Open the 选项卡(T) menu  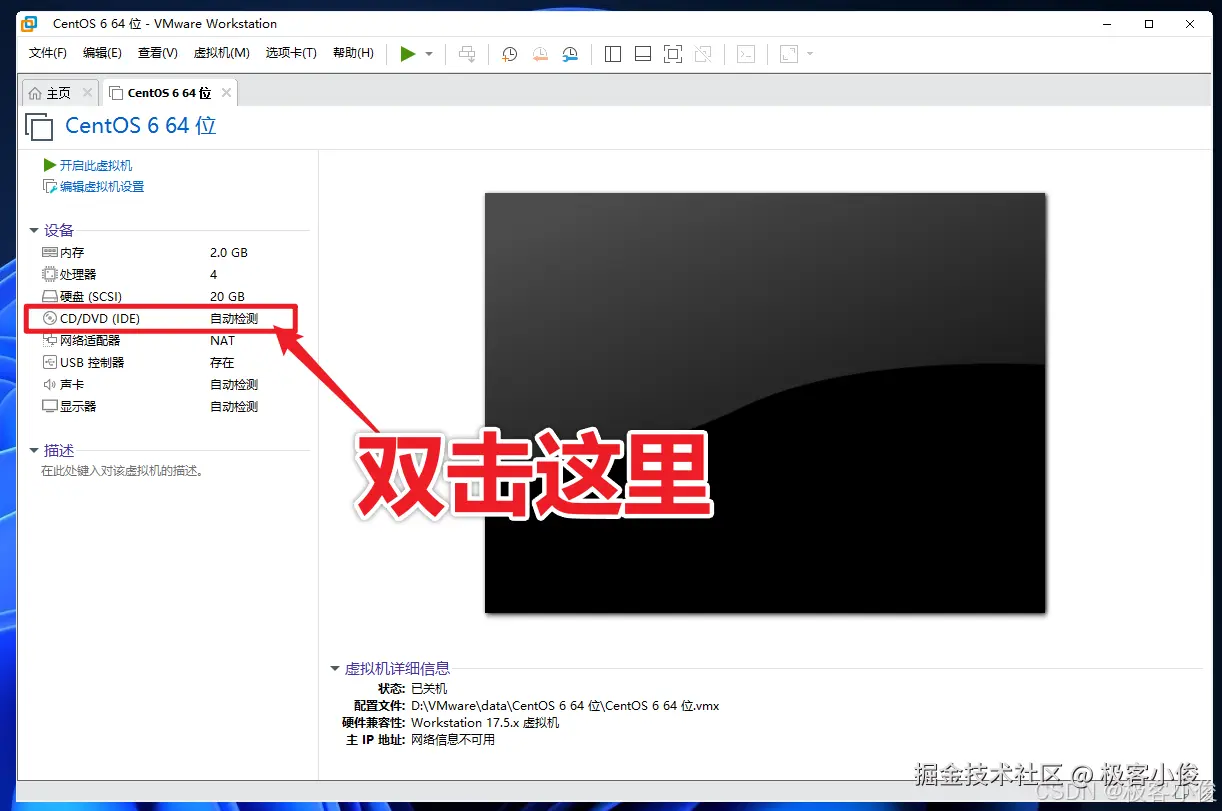pos(291,53)
